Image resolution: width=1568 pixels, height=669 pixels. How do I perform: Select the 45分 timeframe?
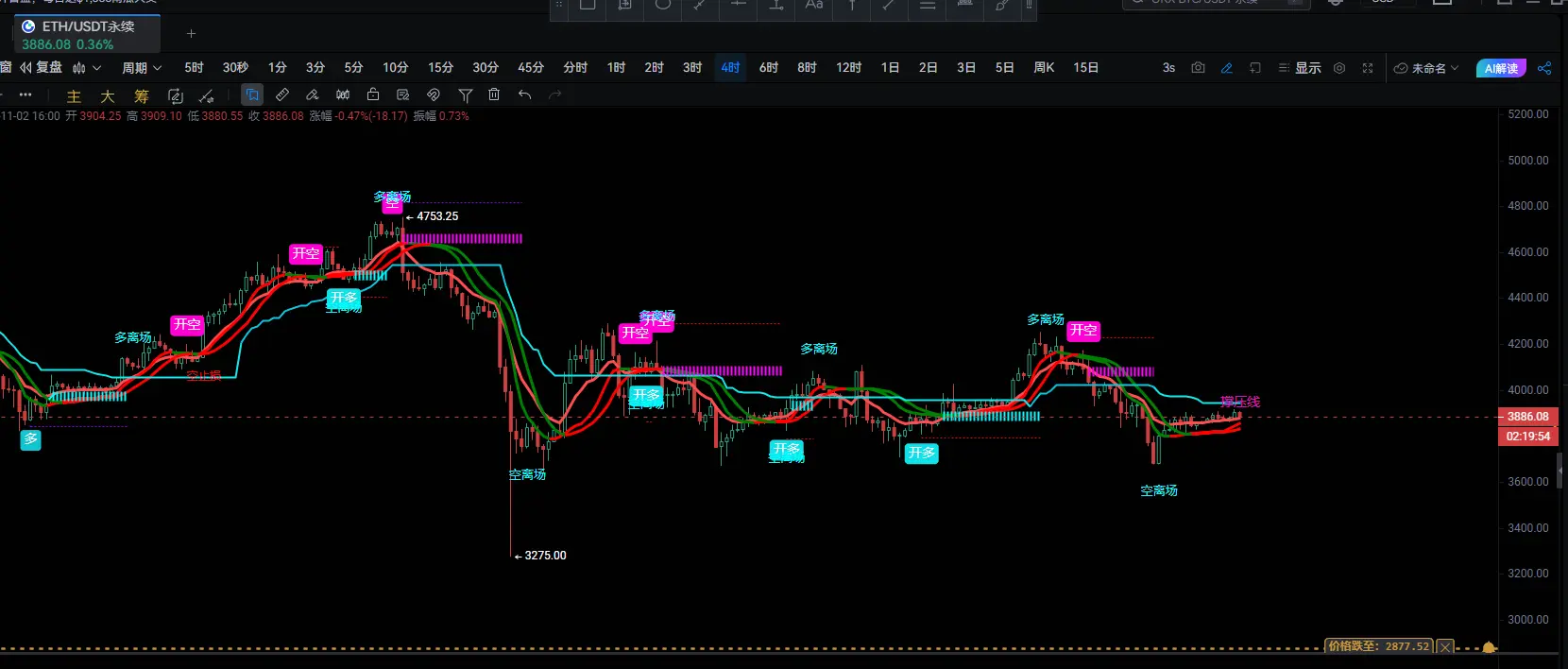[x=531, y=68]
